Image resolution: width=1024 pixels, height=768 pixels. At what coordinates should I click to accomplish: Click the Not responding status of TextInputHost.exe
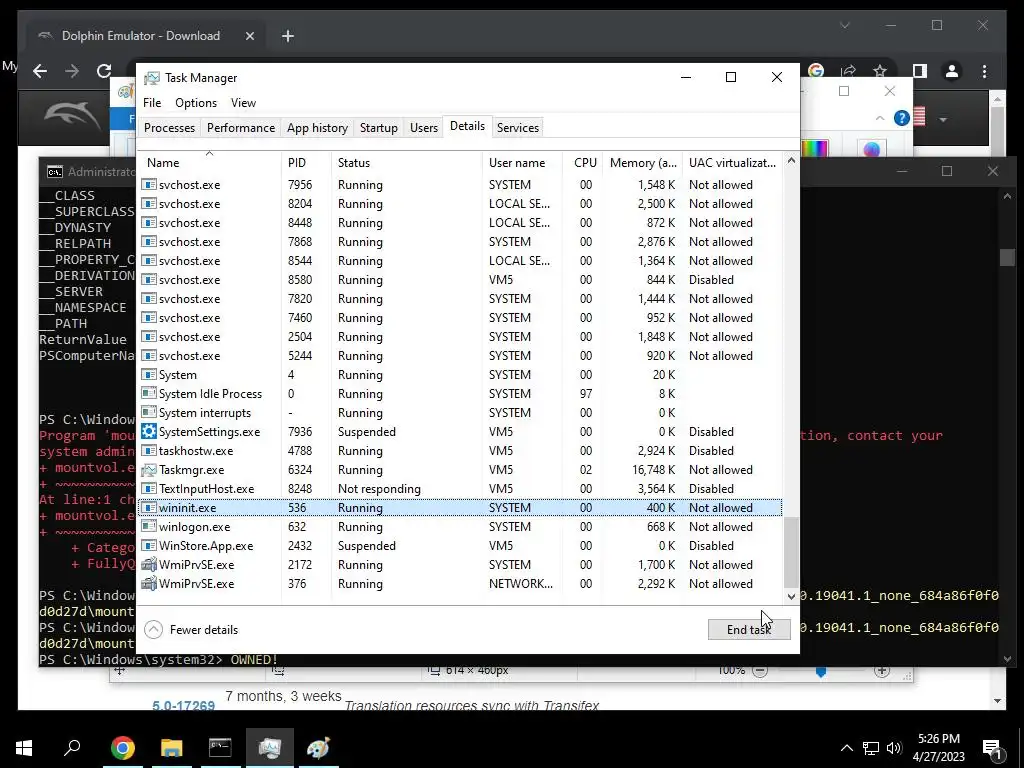(379, 488)
